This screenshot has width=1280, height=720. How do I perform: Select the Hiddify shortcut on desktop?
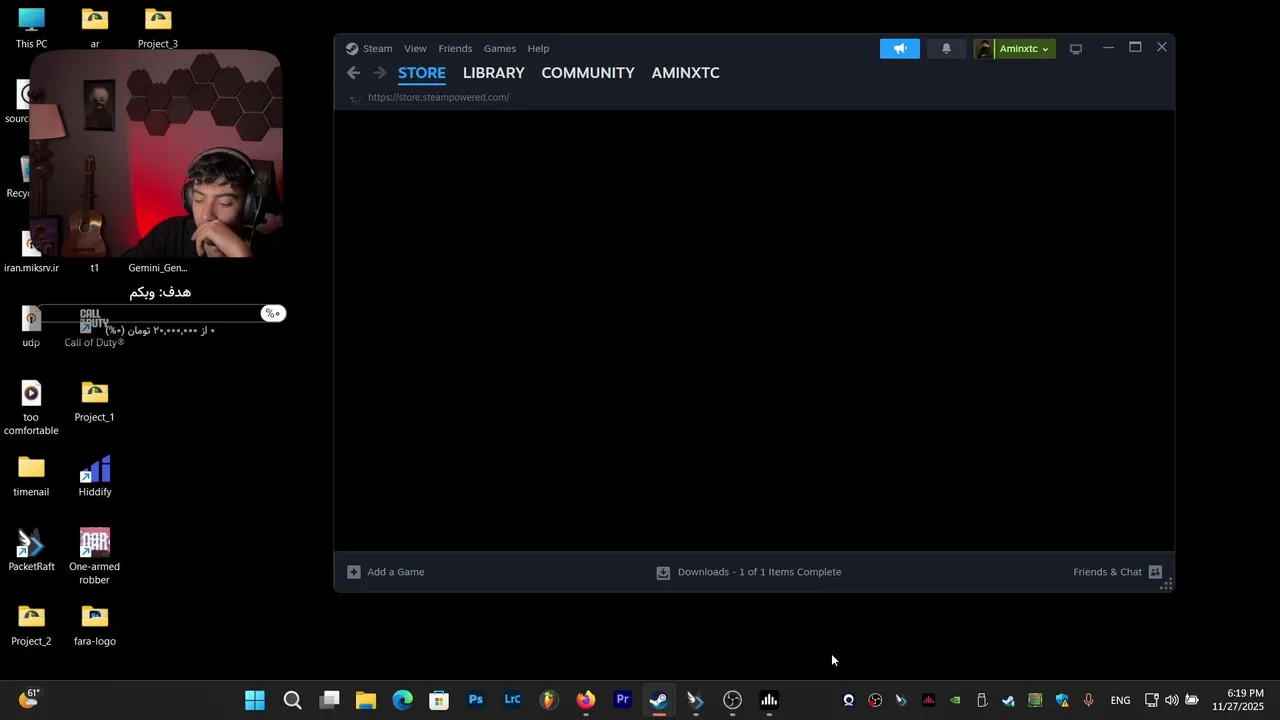[x=95, y=476]
